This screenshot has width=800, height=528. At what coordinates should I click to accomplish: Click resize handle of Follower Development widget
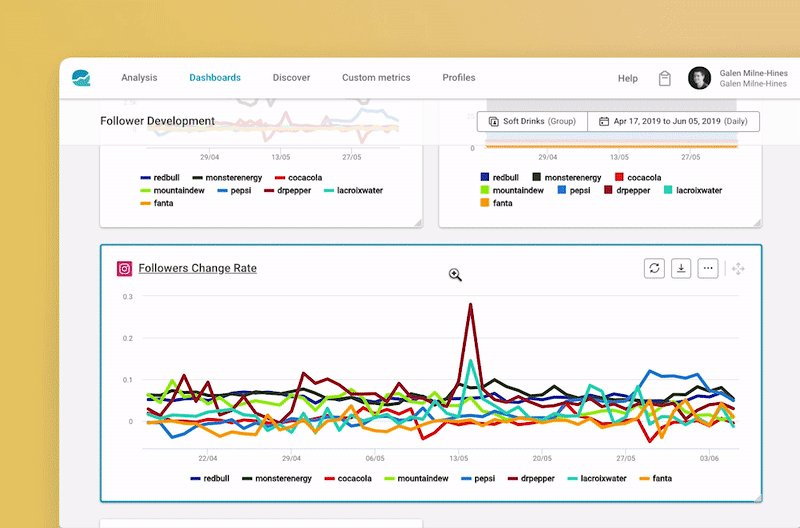click(418, 223)
